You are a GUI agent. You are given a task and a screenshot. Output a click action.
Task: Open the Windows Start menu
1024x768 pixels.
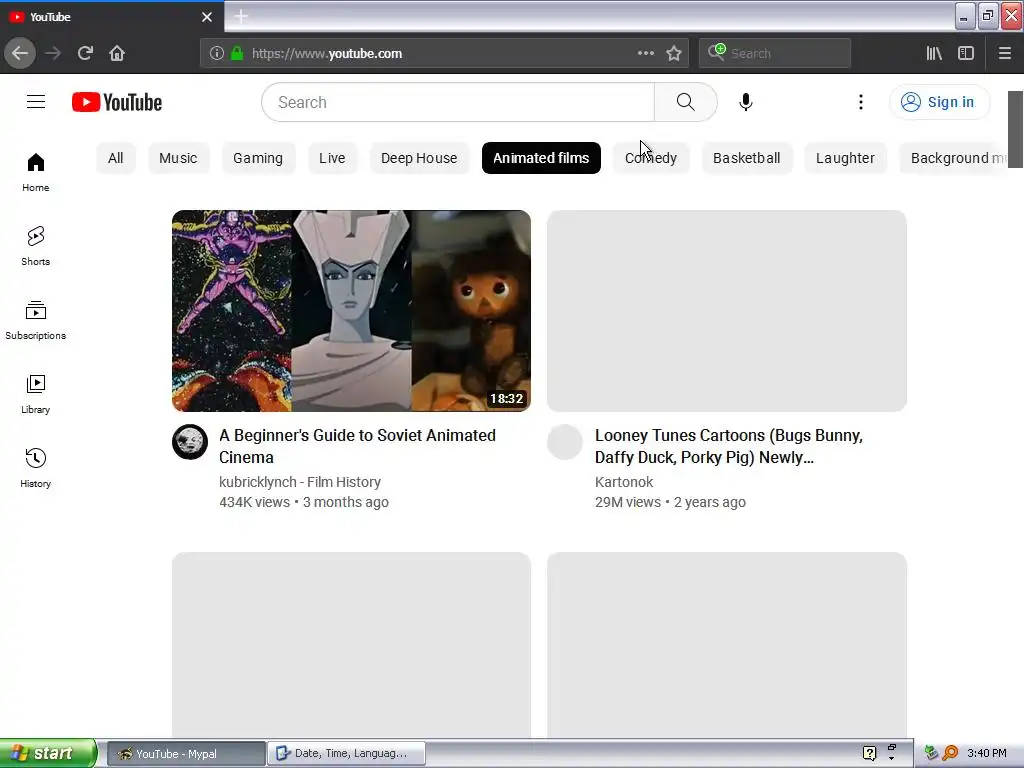pos(48,753)
